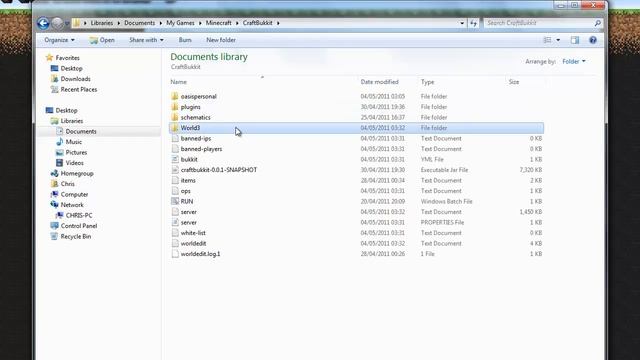This screenshot has width=640, height=360.
Task: Select the RUN batch file icon
Action: pos(175,201)
